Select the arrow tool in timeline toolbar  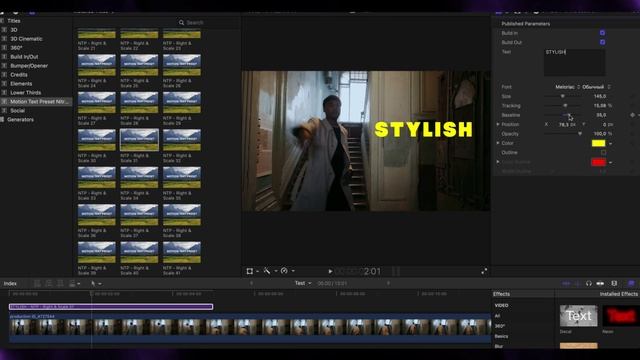pos(93,284)
